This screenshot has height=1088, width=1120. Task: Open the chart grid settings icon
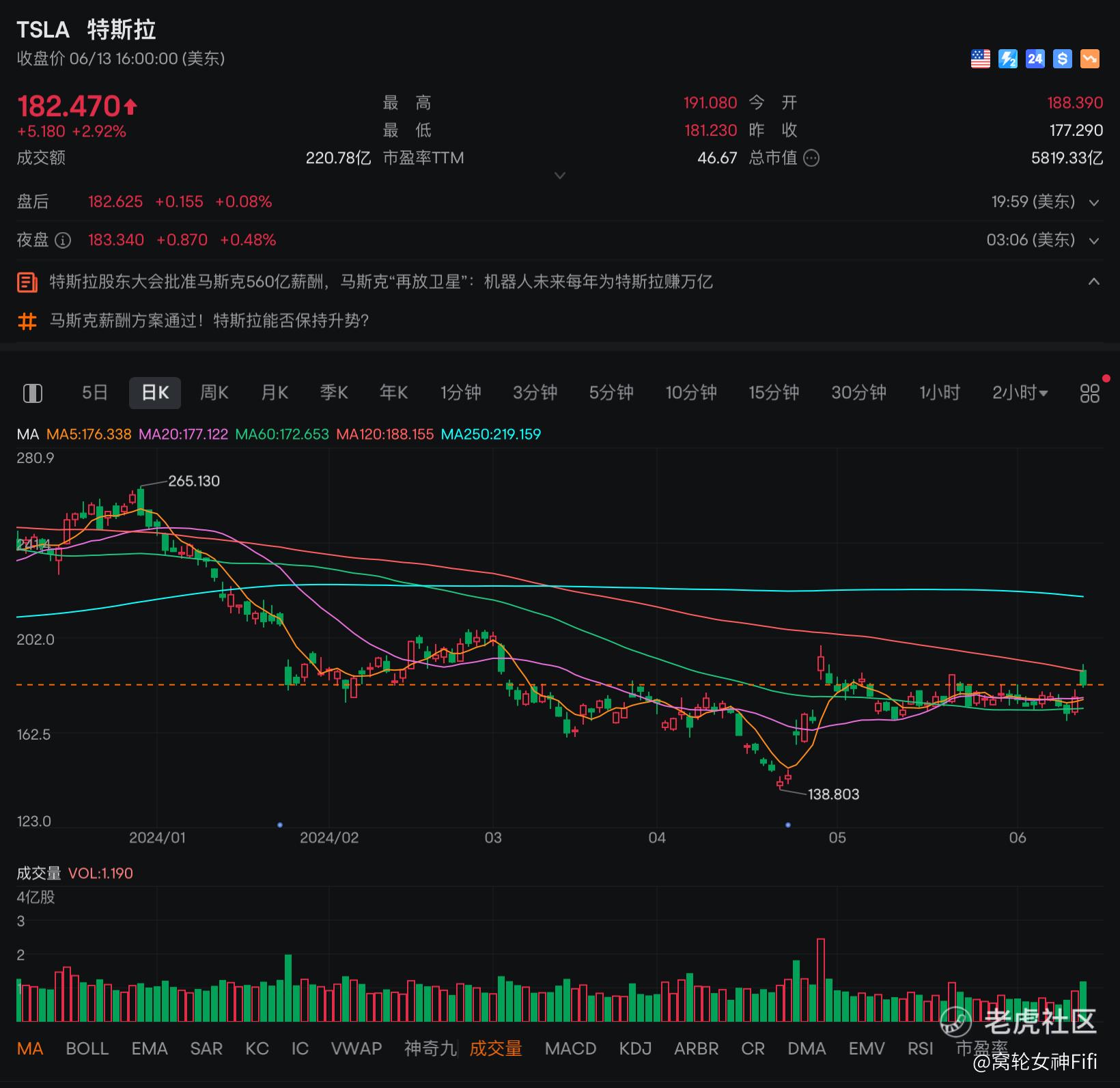coord(1090,393)
